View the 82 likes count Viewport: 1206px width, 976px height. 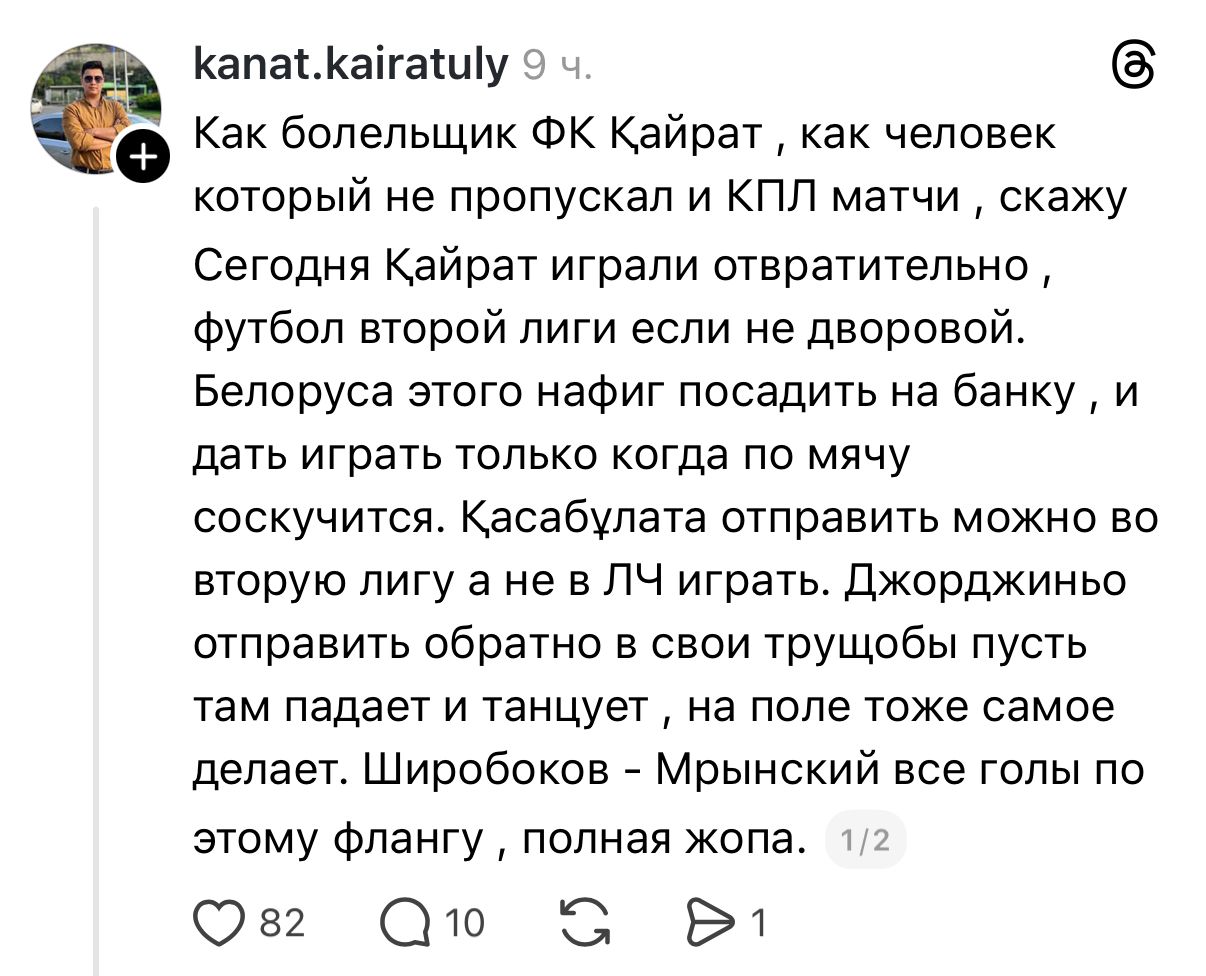[282, 922]
